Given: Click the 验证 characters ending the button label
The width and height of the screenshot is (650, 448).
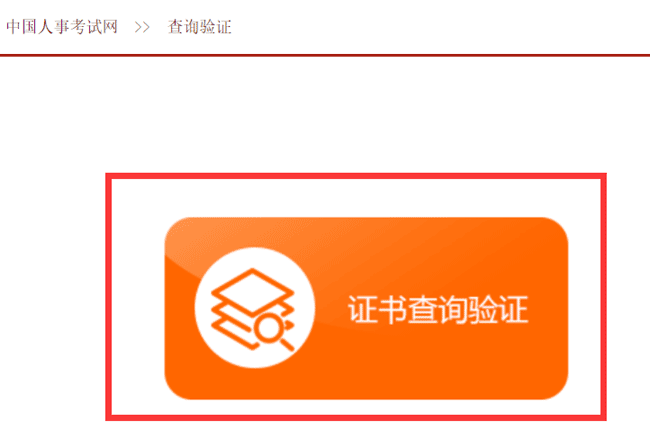Looking at the screenshot, I should pyautogui.click(x=498, y=309).
